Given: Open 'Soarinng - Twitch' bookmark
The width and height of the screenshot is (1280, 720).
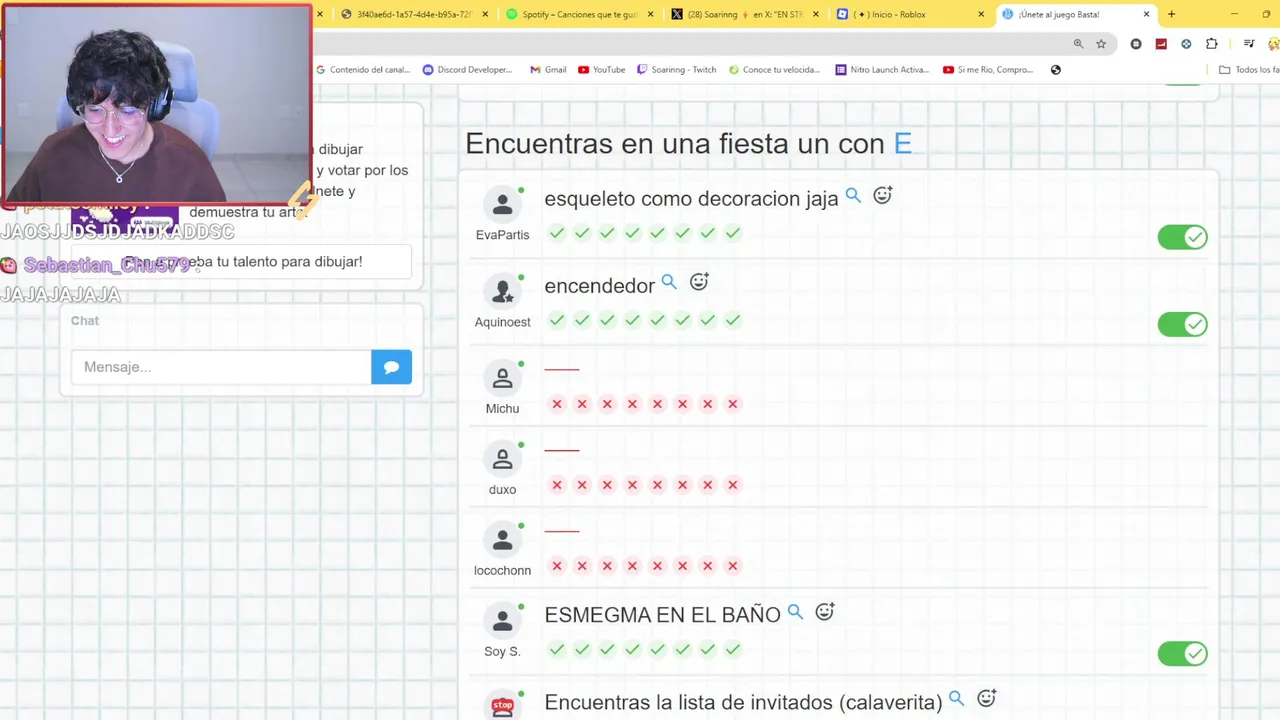Looking at the screenshot, I should click(676, 70).
